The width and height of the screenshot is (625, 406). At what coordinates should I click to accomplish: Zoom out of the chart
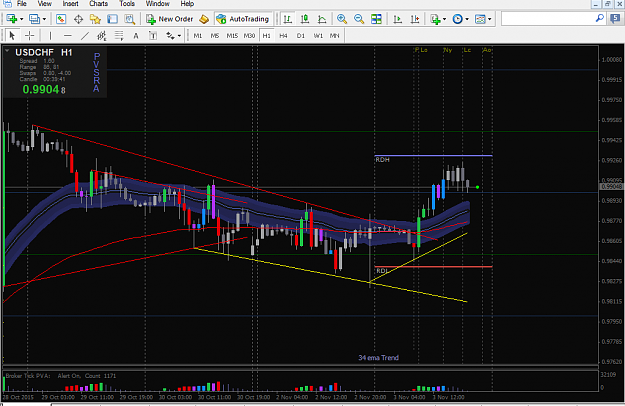point(359,19)
